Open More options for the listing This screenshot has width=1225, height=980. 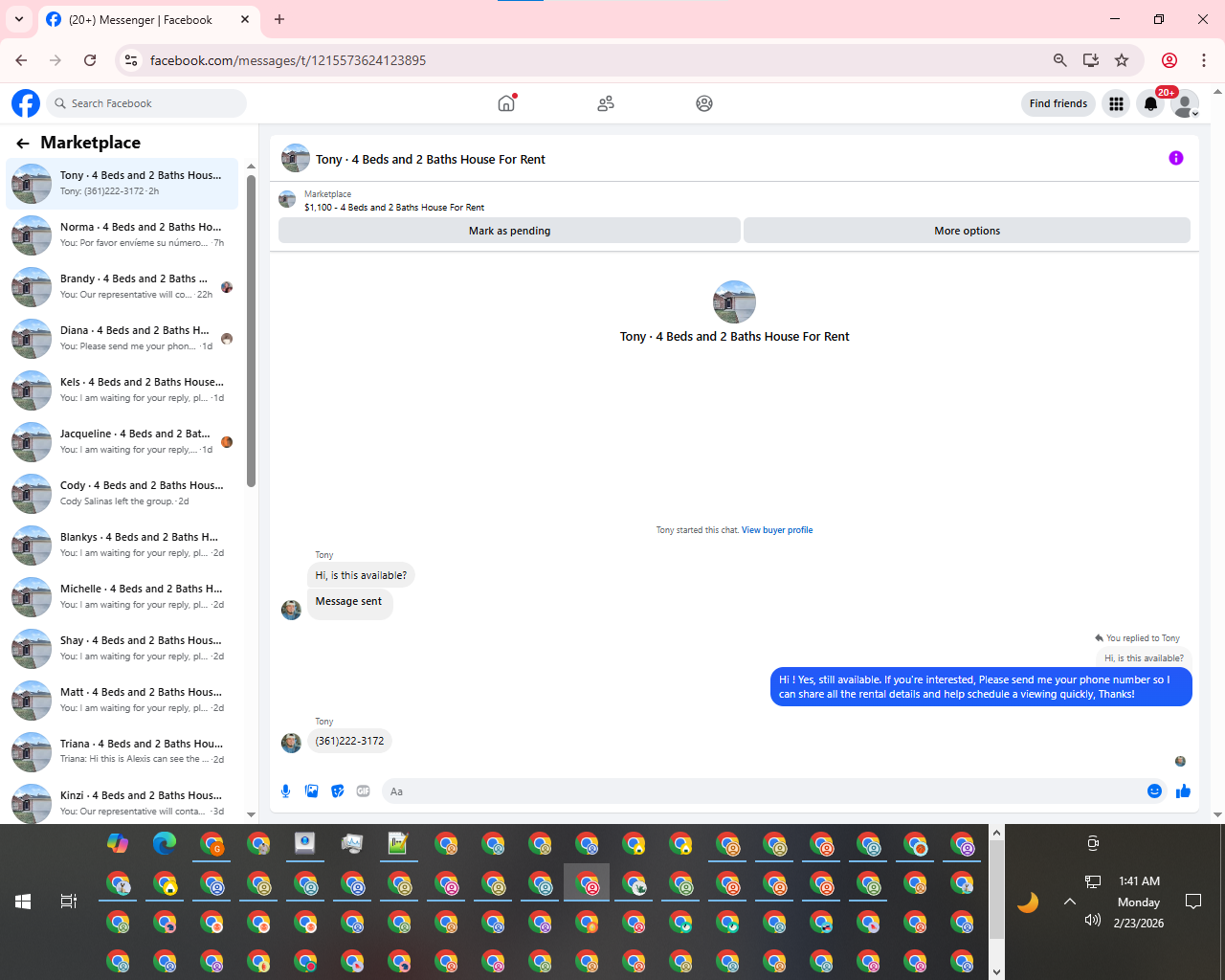click(967, 231)
